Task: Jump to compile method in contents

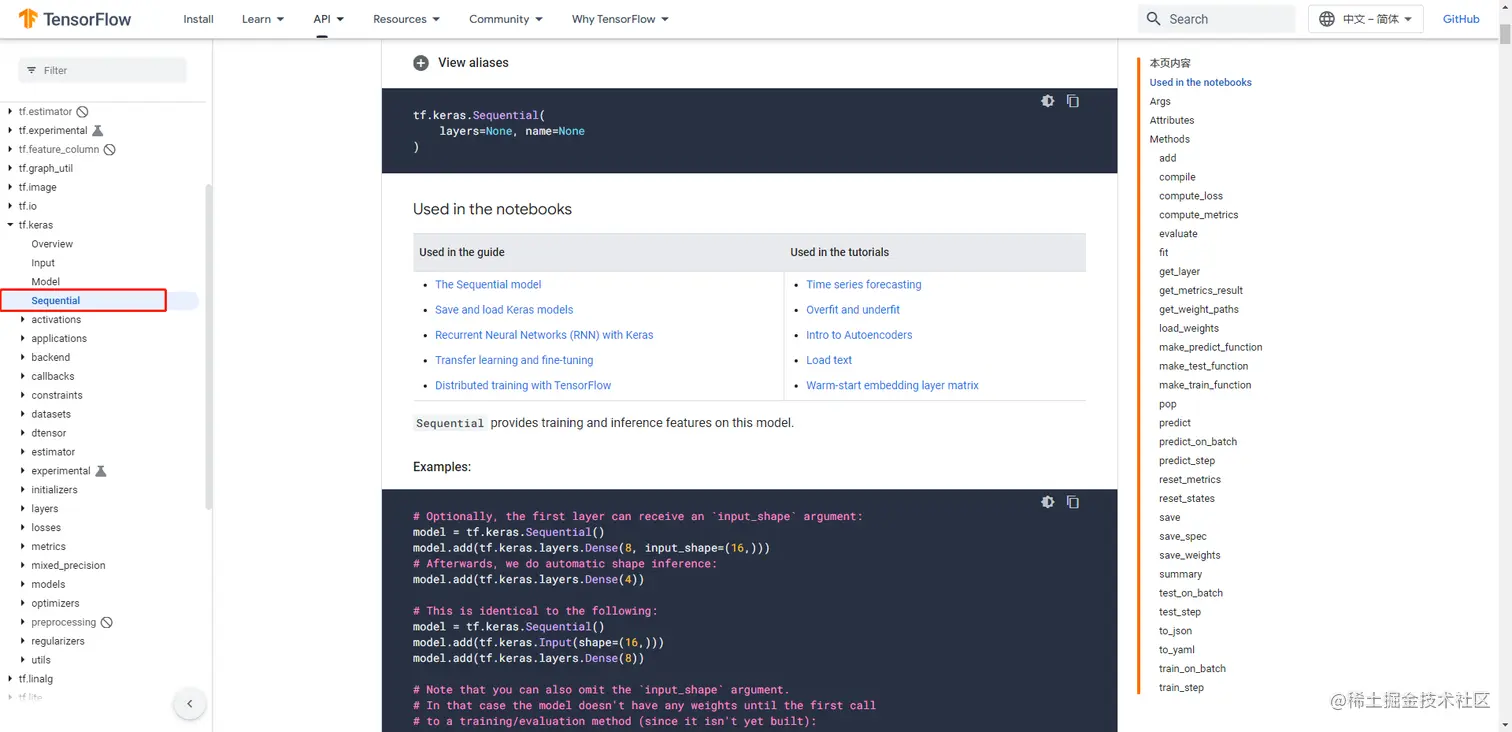Action: pyautogui.click(x=1177, y=177)
